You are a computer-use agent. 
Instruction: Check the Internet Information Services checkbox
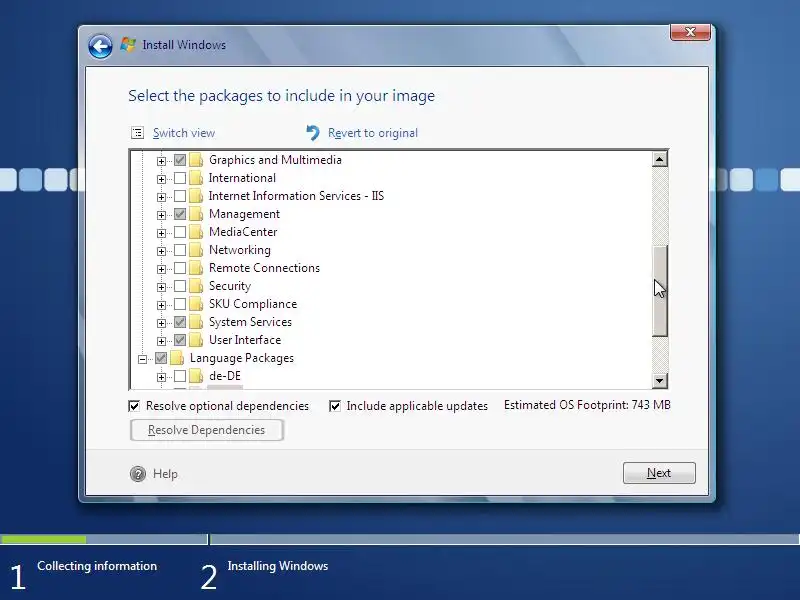(x=180, y=196)
